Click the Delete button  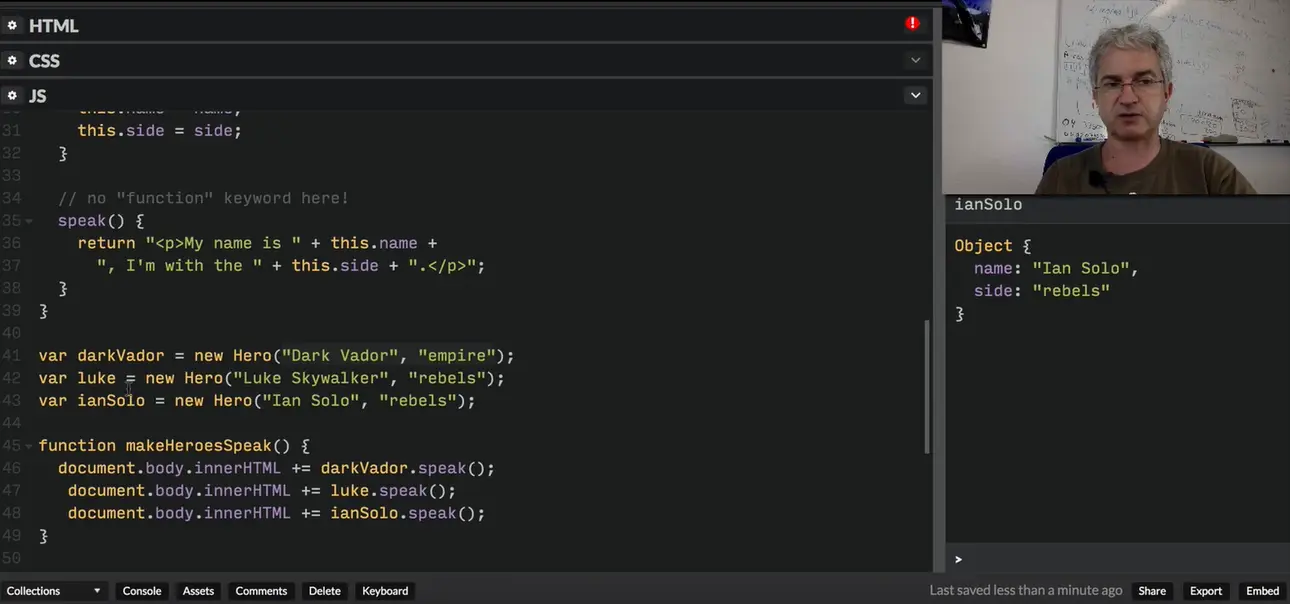point(324,591)
